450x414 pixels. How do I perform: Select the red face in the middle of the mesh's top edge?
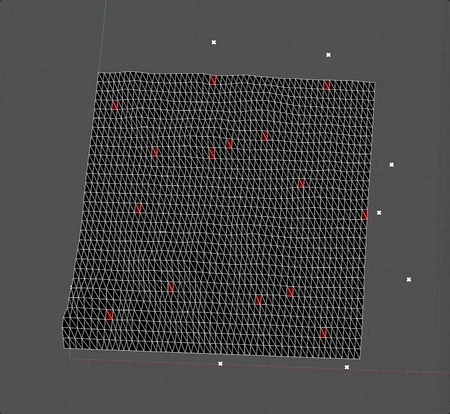coord(213,81)
